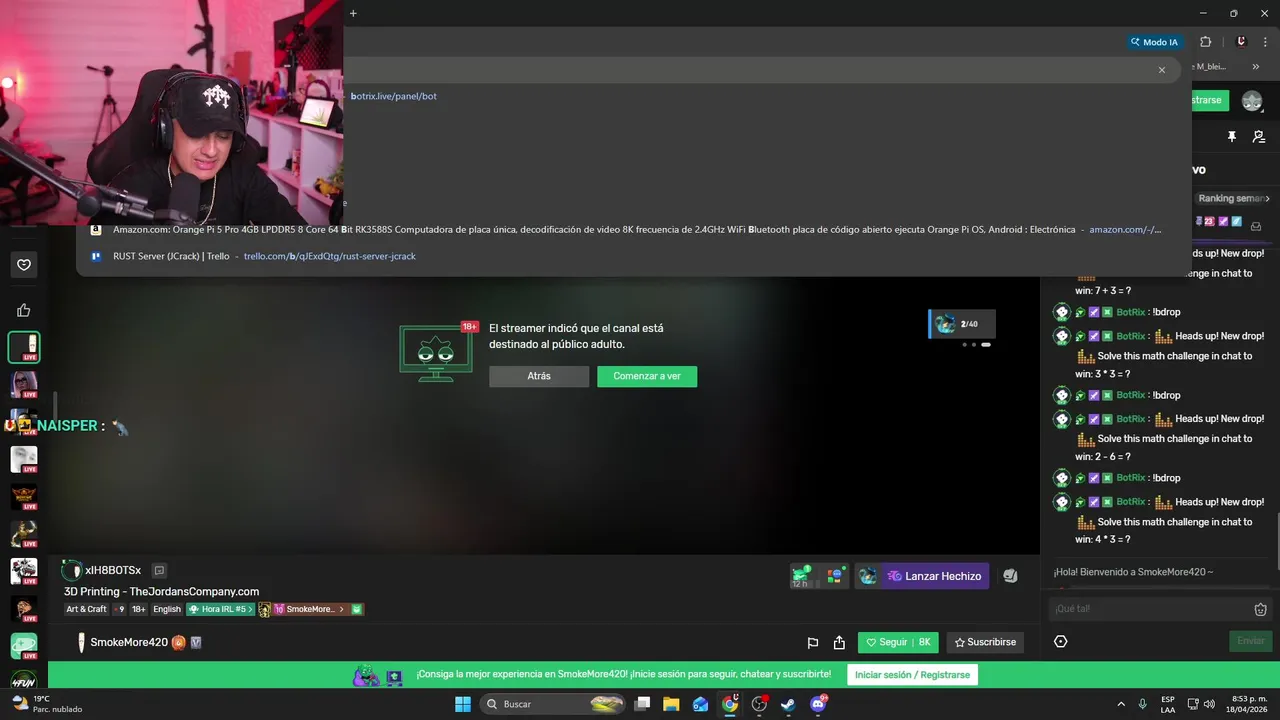Open File Explorer from taskbar
The height and width of the screenshot is (720, 1280).
(671, 704)
